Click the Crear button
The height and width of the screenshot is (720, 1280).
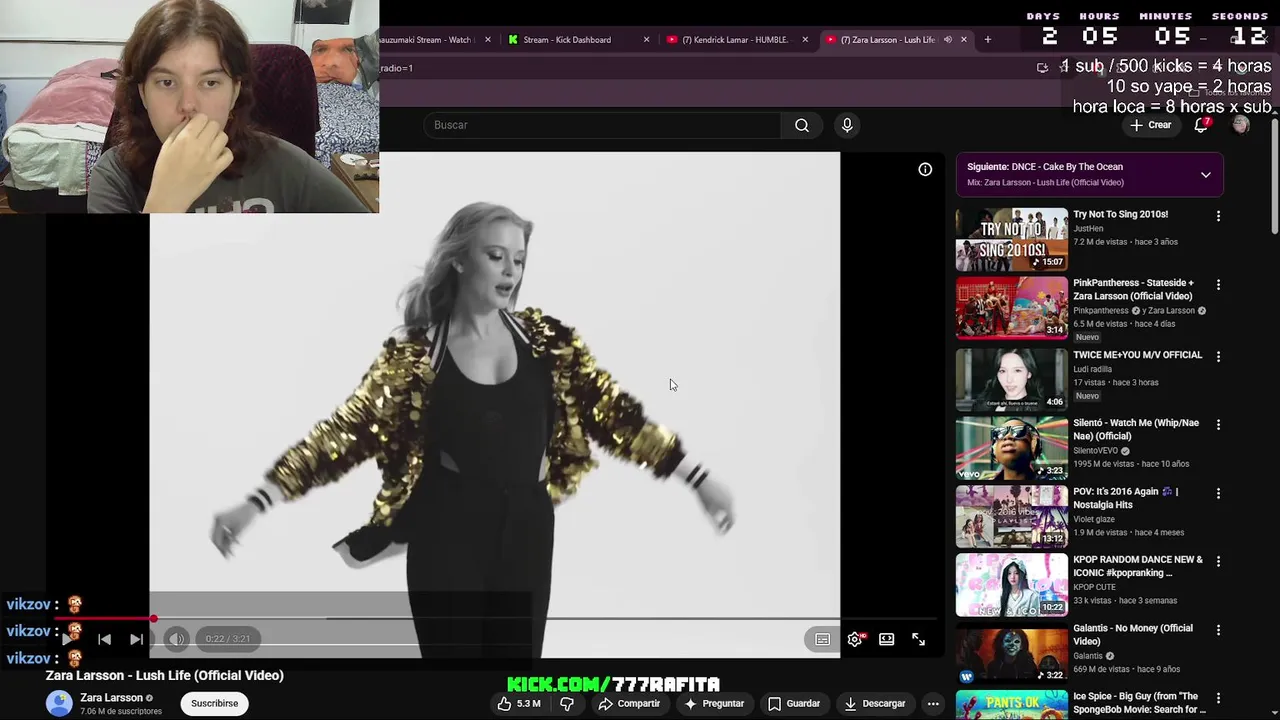point(1150,125)
